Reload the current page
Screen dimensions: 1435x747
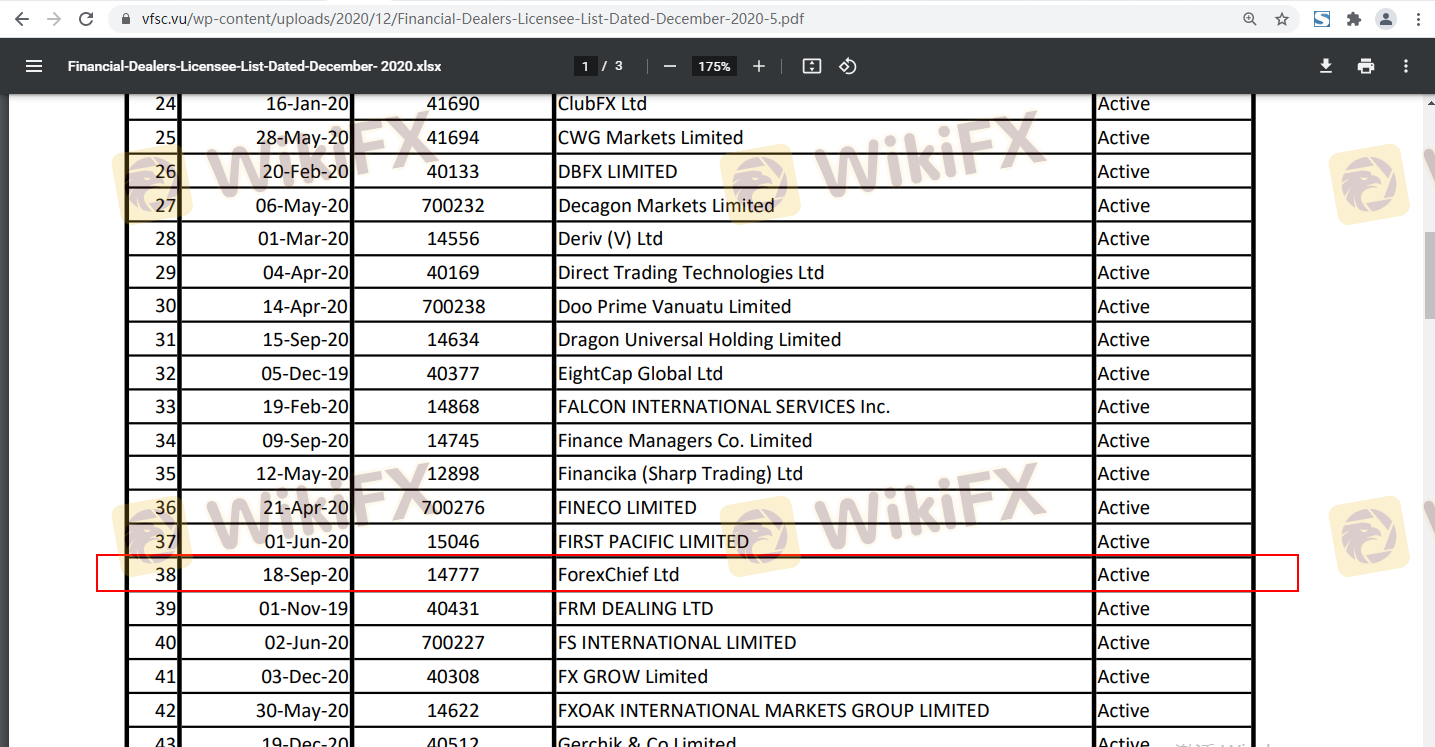tap(86, 19)
